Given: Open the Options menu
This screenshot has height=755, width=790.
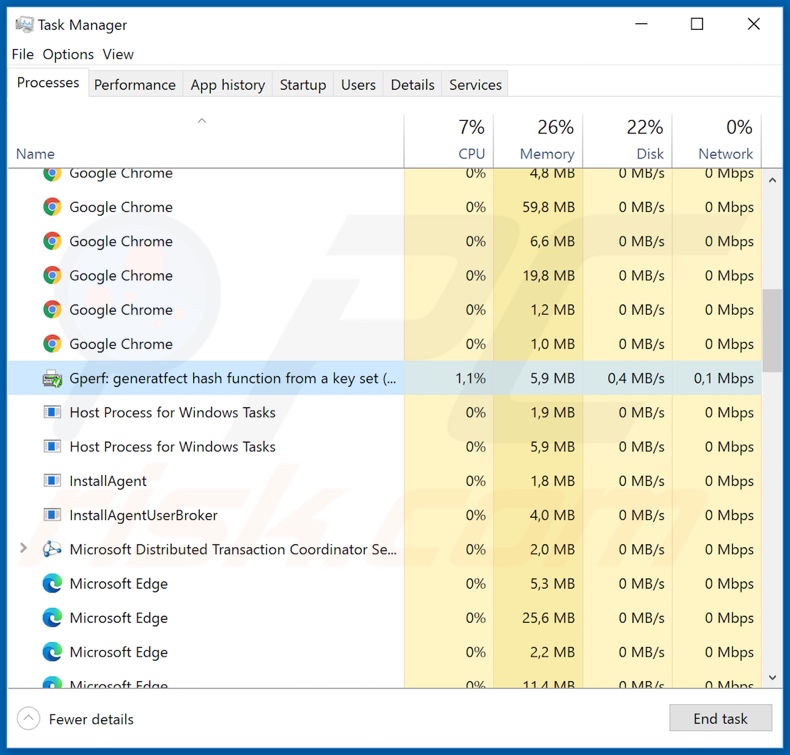Looking at the screenshot, I should click(x=68, y=54).
